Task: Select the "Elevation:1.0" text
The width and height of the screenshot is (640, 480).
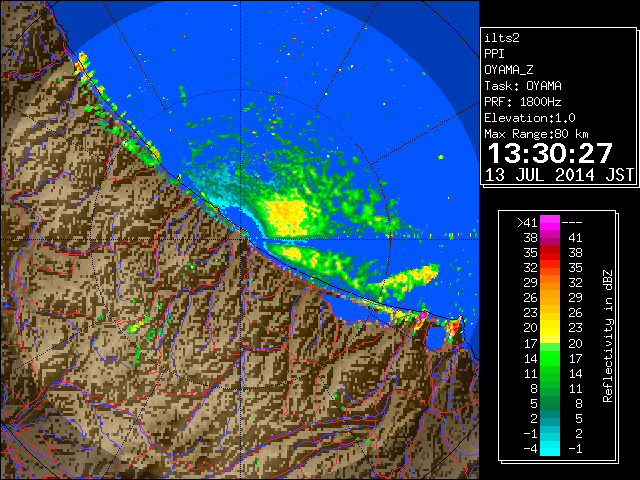Action: 530,118
